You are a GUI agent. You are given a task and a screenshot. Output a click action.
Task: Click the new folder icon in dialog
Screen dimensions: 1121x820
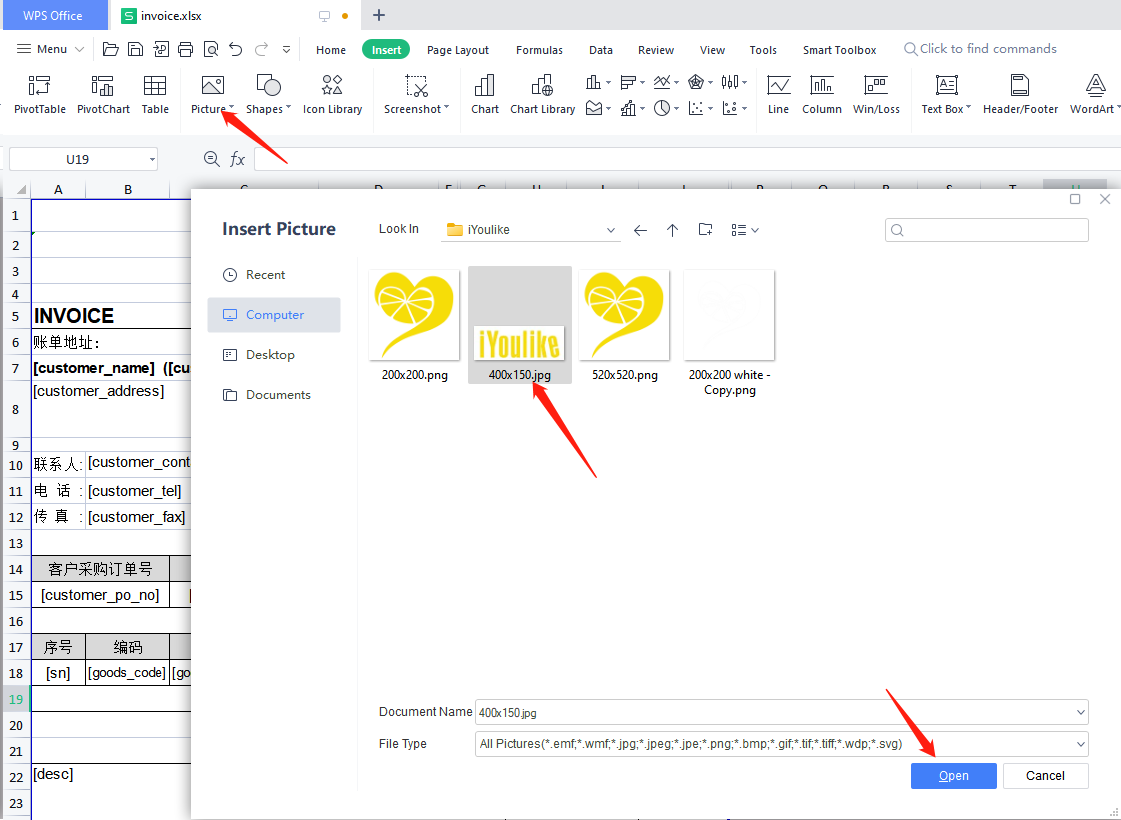pos(705,230)
